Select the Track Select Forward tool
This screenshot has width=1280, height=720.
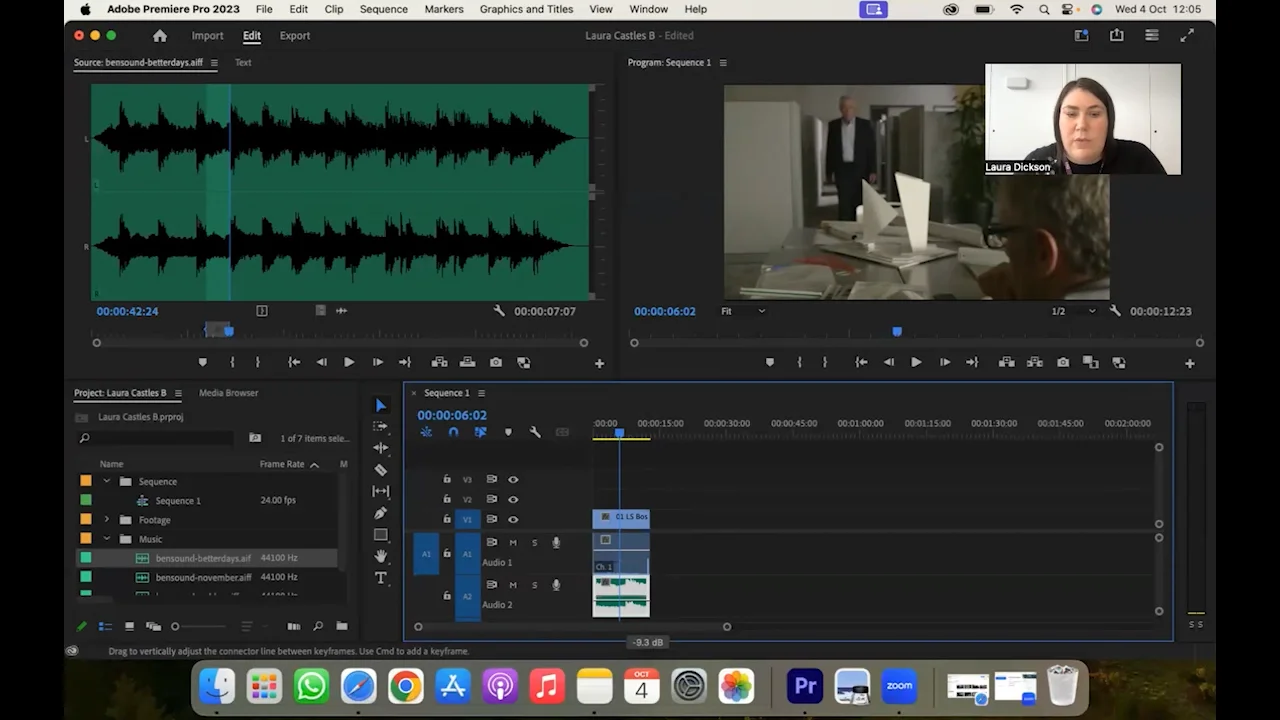click(381, 426)
